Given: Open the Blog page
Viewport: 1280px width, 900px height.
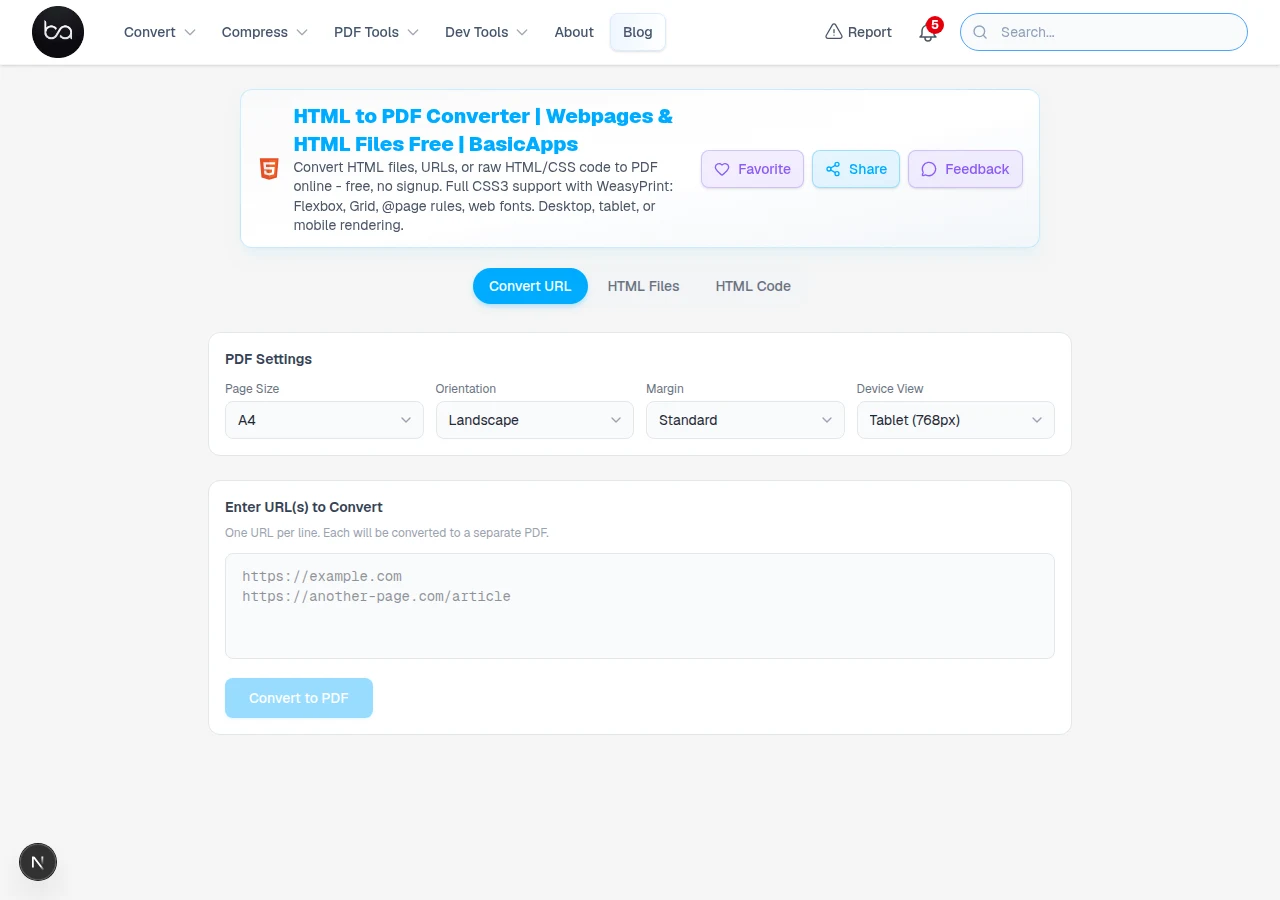Looking at the screenshot, I should (x=638, y=32).
